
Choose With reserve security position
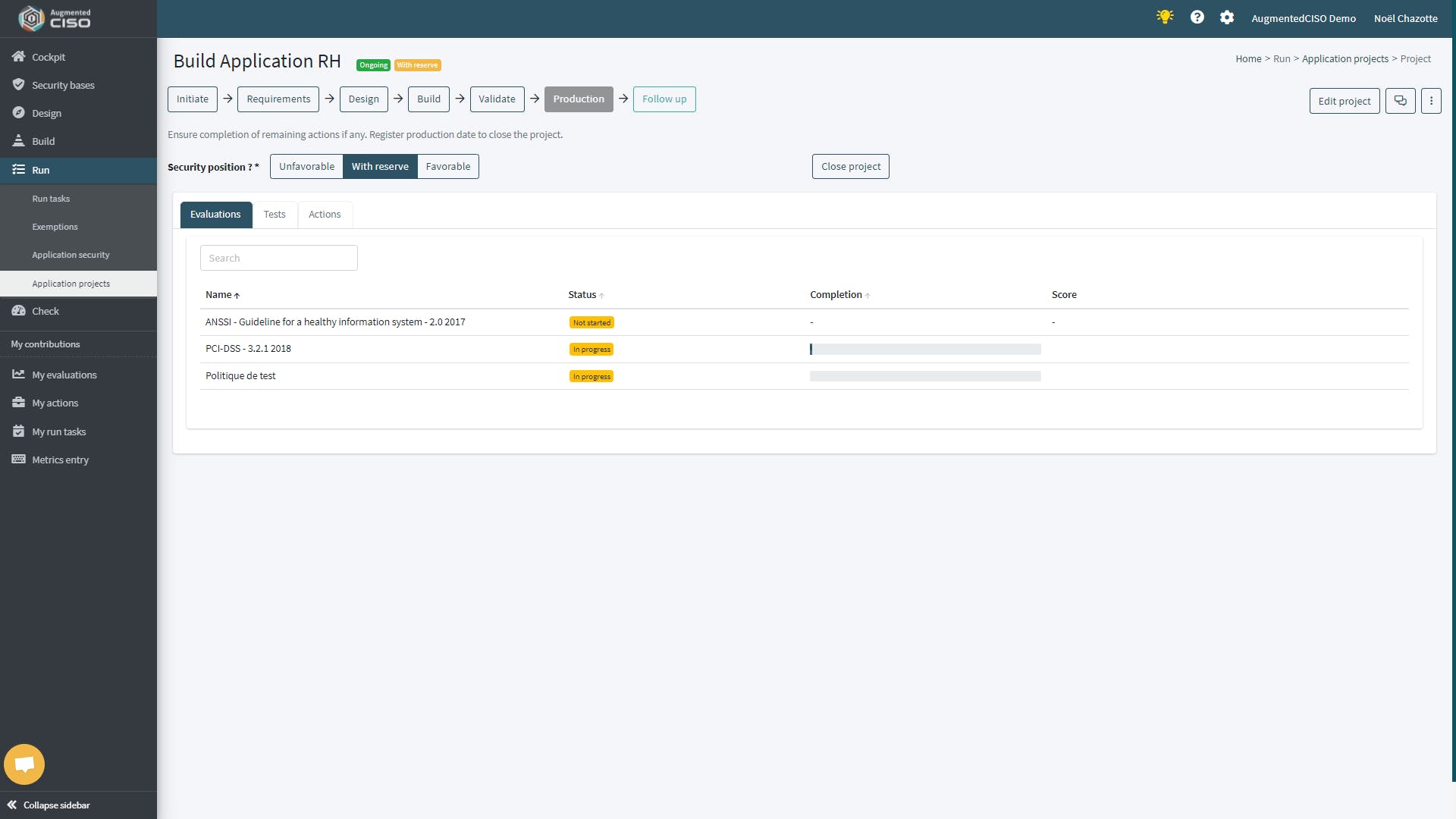pos(380,166)
